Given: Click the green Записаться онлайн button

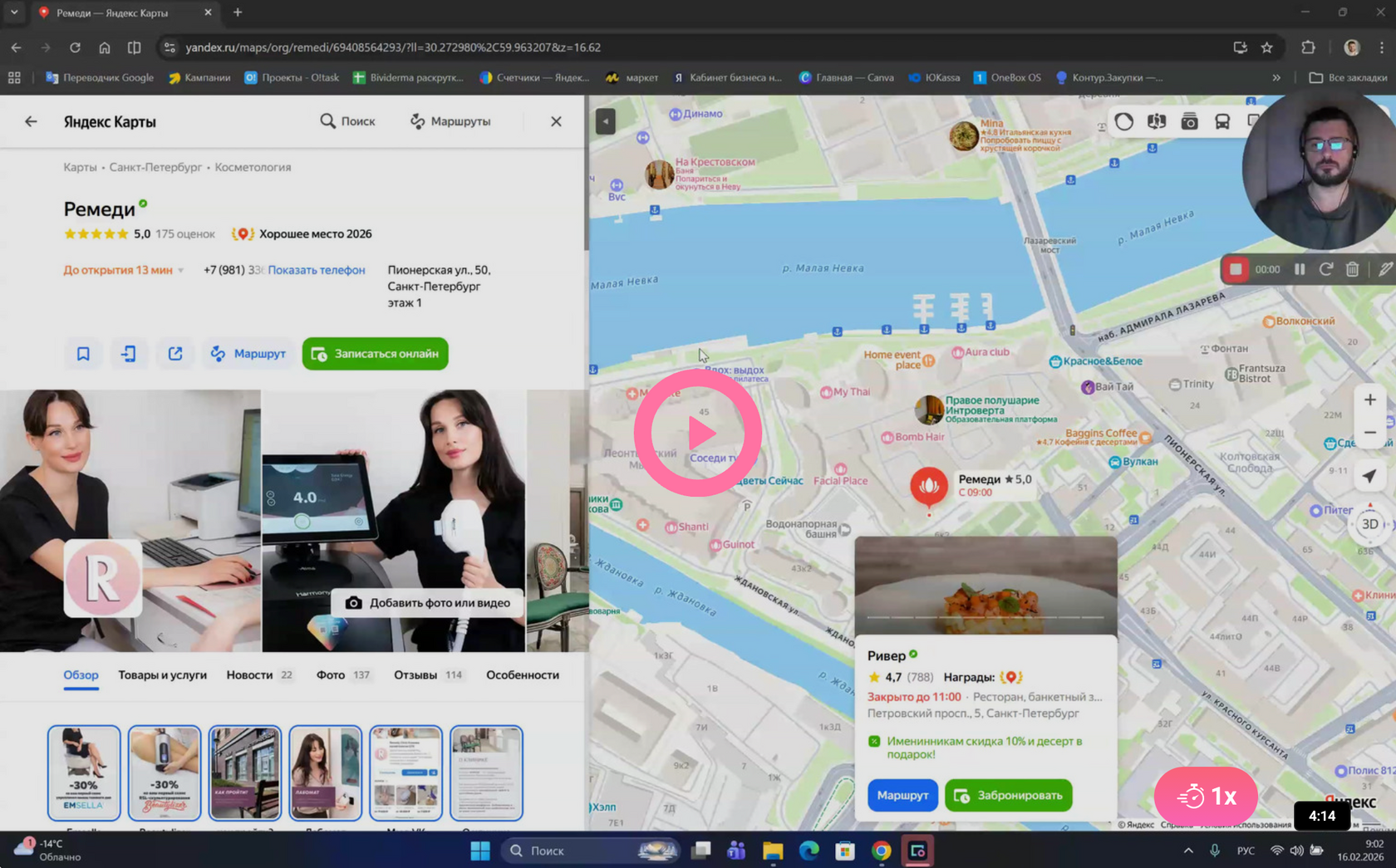Looking at the screenshot, I should coord(376,354).
